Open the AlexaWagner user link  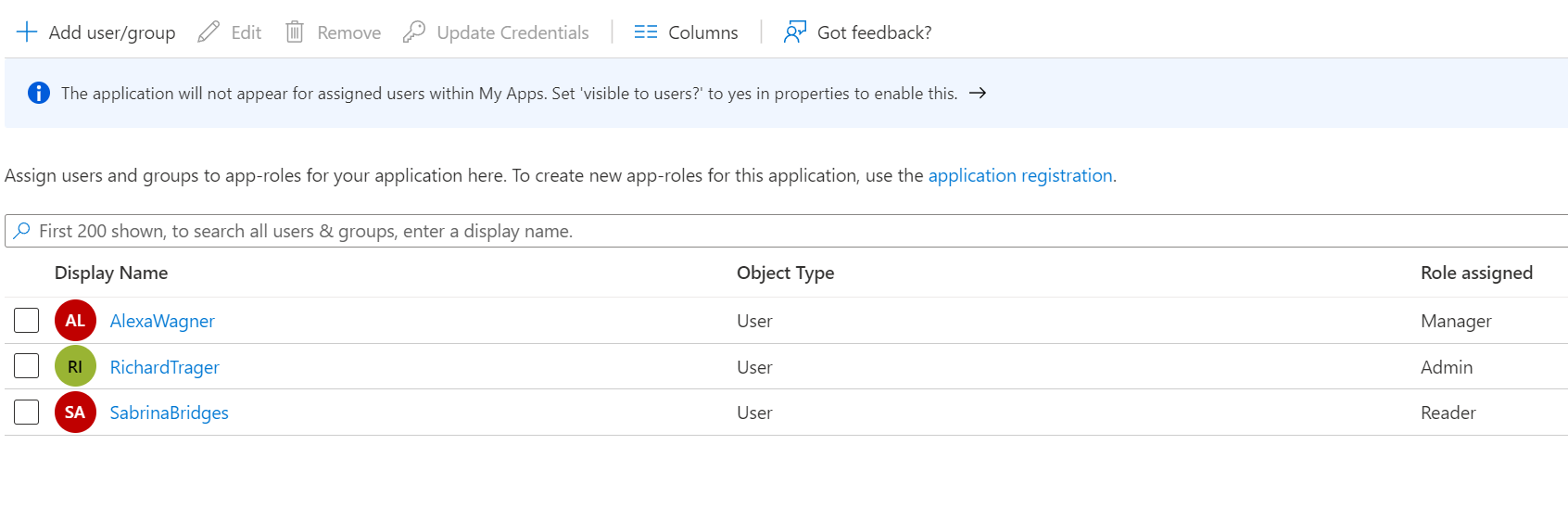pos(162,321)
